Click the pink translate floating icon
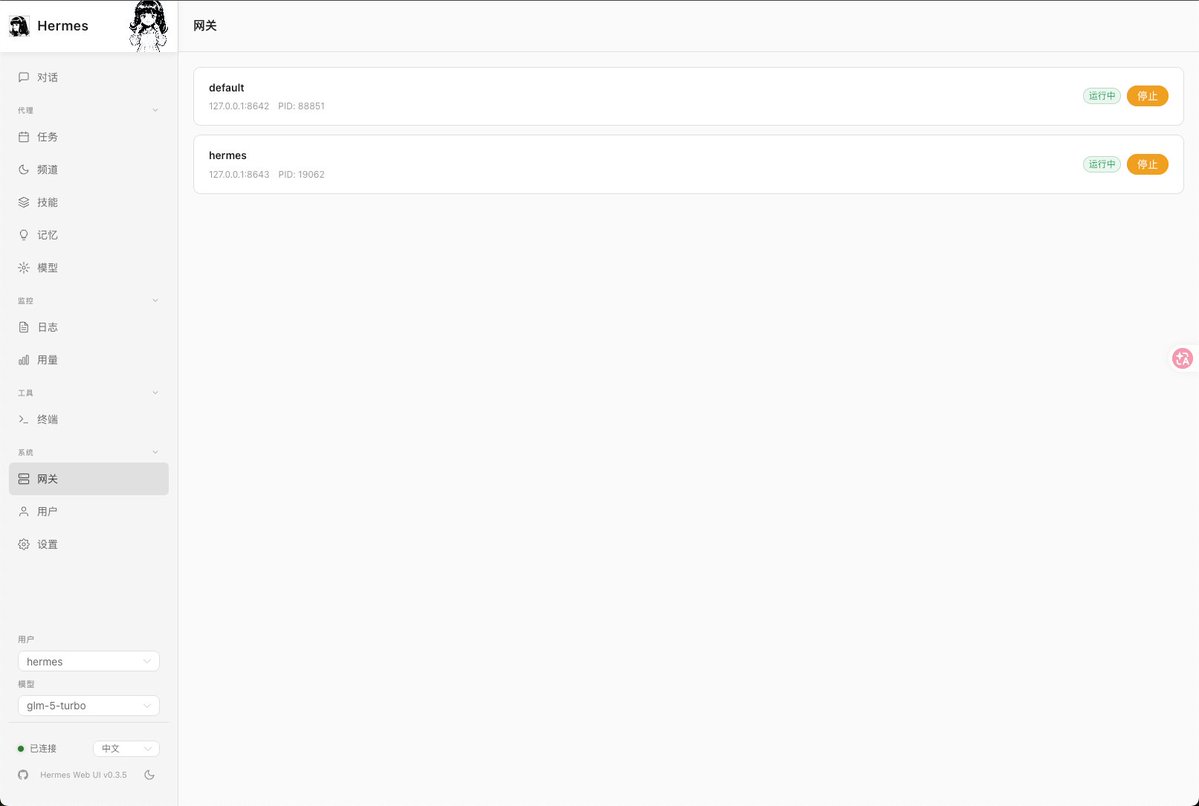This screenshot has width=1199, height=806. pos(1182,358)
